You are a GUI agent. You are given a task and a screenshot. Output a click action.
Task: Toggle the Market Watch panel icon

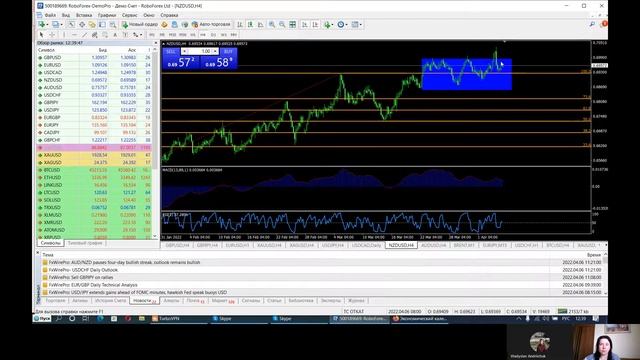tap(71, 24)
